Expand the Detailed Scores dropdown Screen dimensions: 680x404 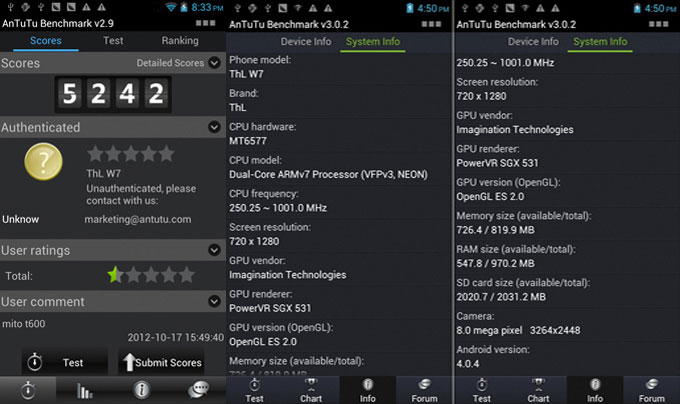pyautogui.click(x=214, y=63)
